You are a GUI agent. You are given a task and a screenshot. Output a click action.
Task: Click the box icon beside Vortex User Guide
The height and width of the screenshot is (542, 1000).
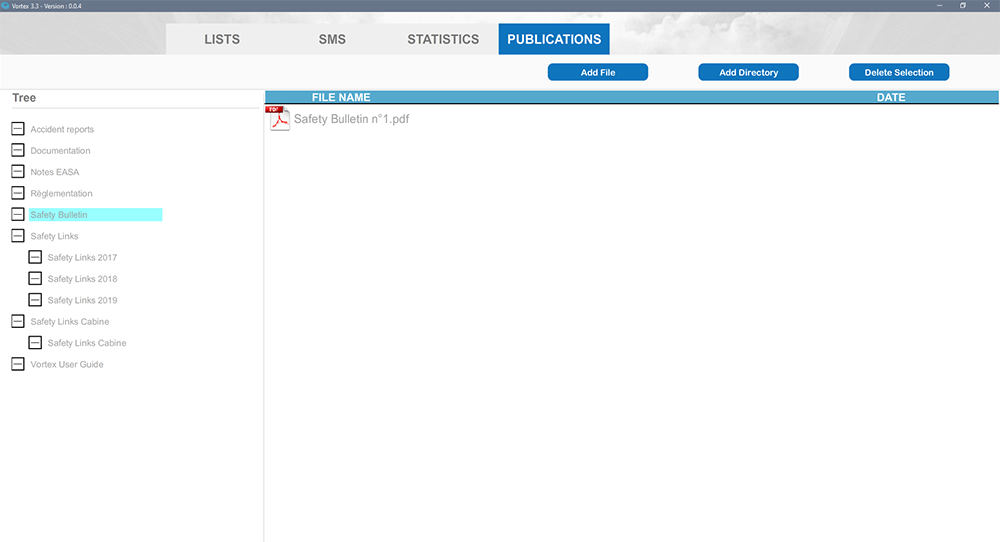18,365
